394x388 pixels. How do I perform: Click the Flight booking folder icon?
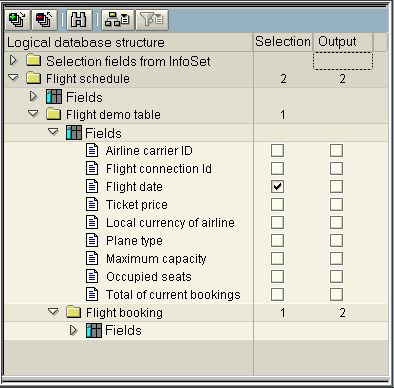(x=74, y=312)
